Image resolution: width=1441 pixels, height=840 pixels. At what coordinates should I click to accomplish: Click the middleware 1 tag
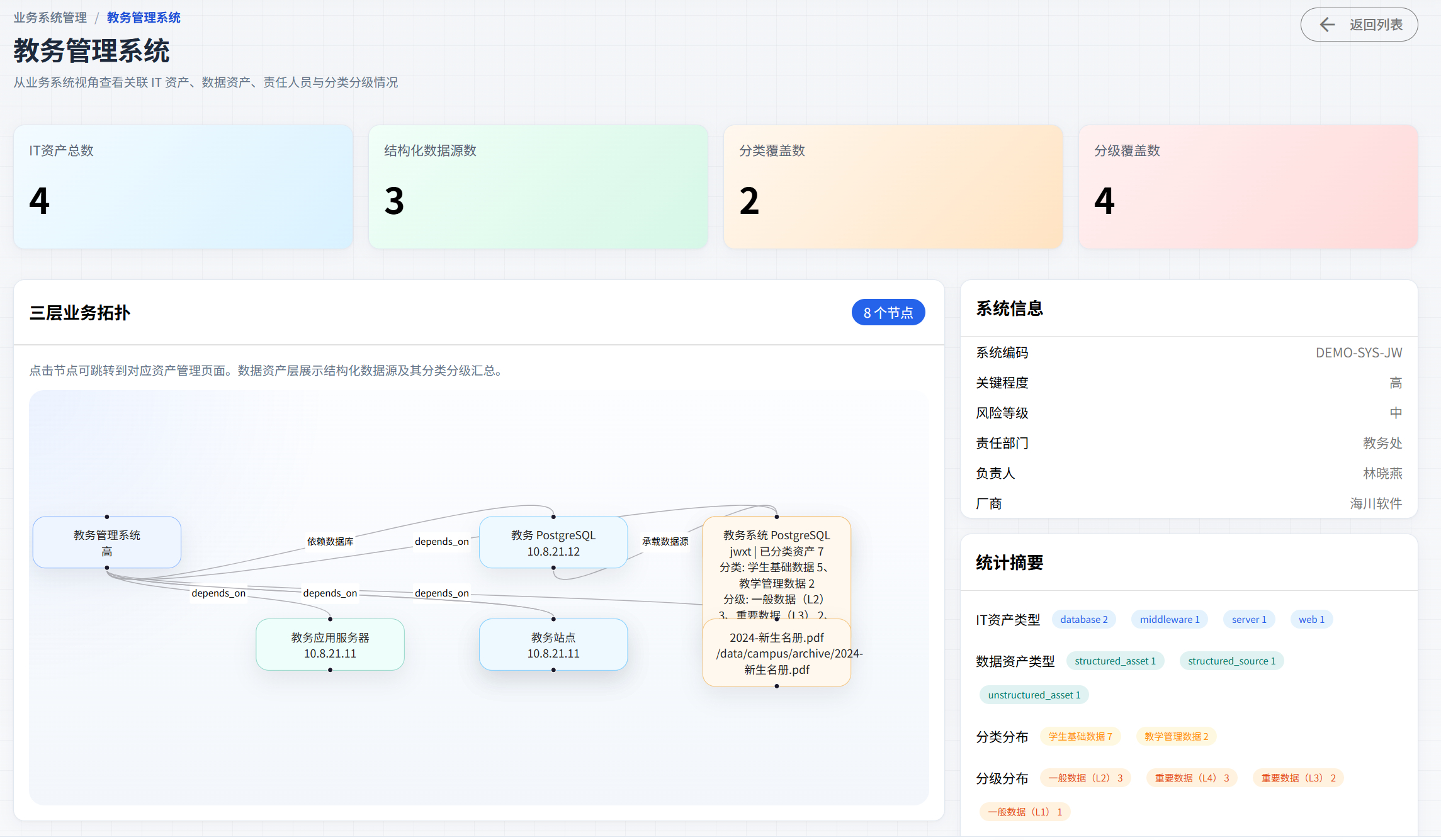(x=1170, y=620)
